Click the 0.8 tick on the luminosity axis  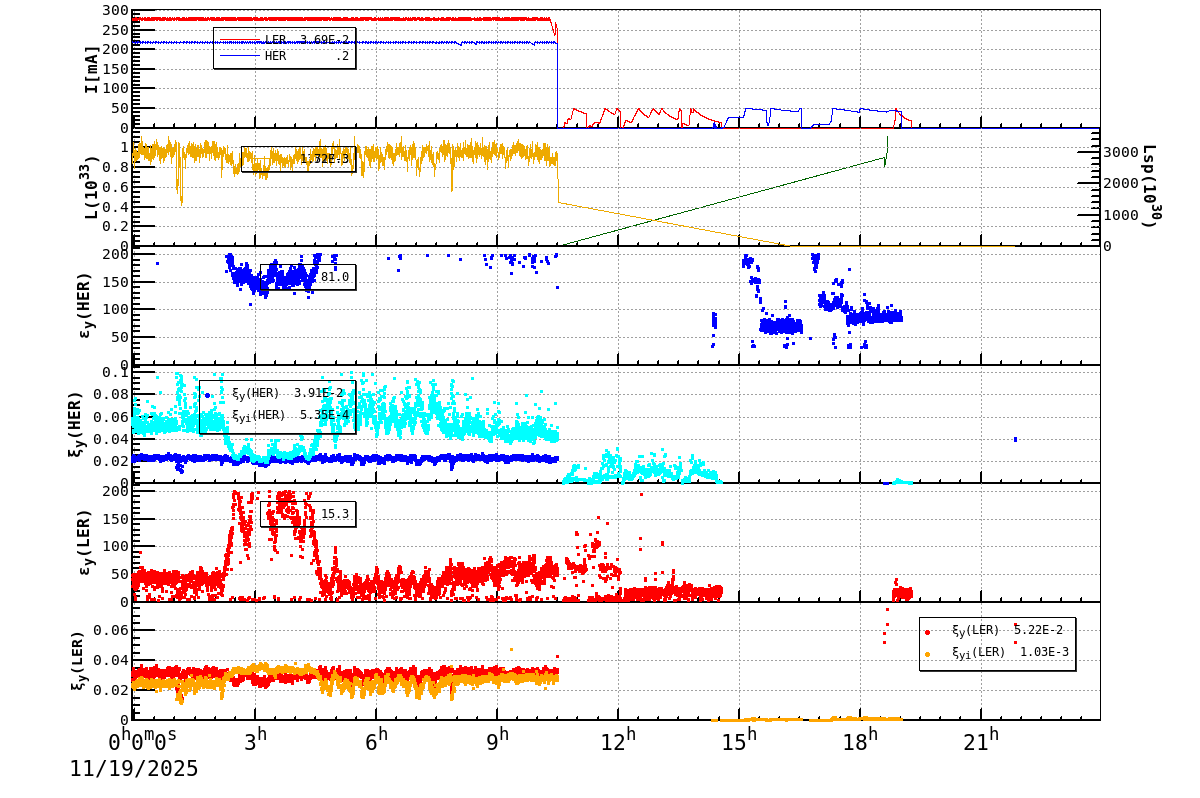point(115,167)
